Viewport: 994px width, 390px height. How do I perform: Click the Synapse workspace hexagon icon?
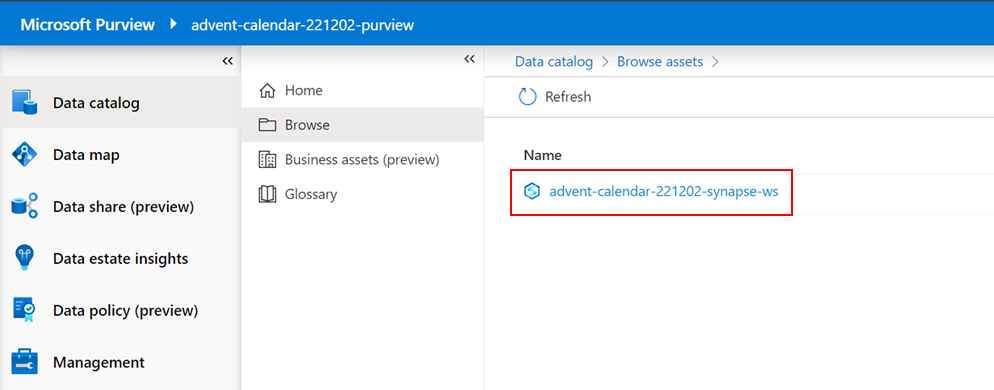[531, 191]
